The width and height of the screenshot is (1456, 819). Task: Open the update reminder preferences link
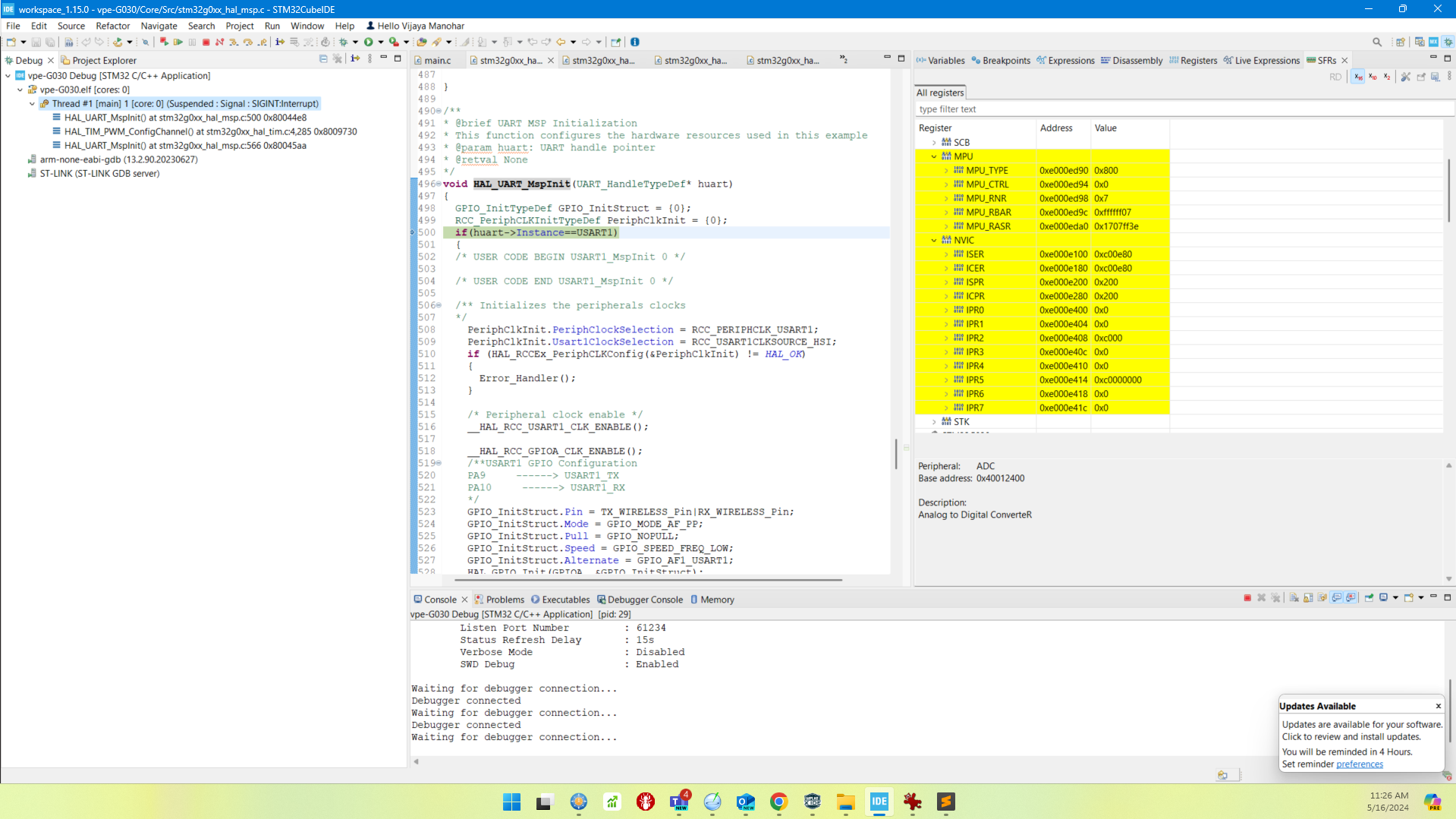click(x=1359, y=764)
